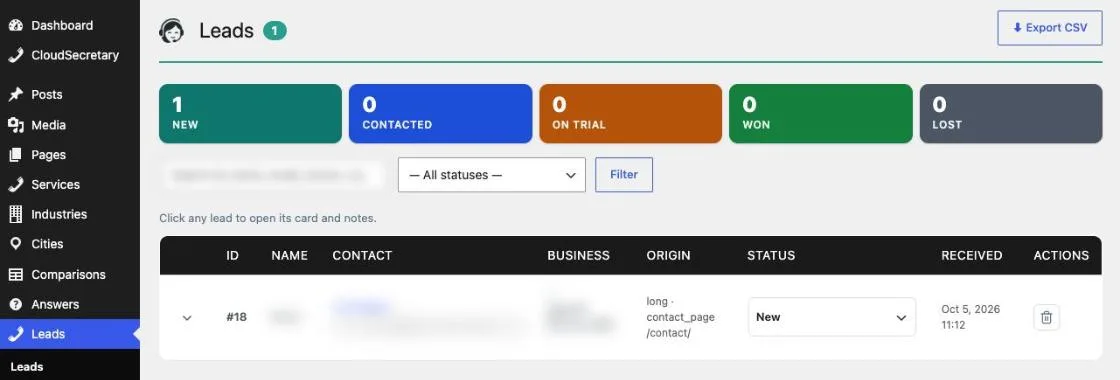Delete lead #18 with trash icon
Viewport: 1120px width, 380px height.
click(x=1046, y=317)
